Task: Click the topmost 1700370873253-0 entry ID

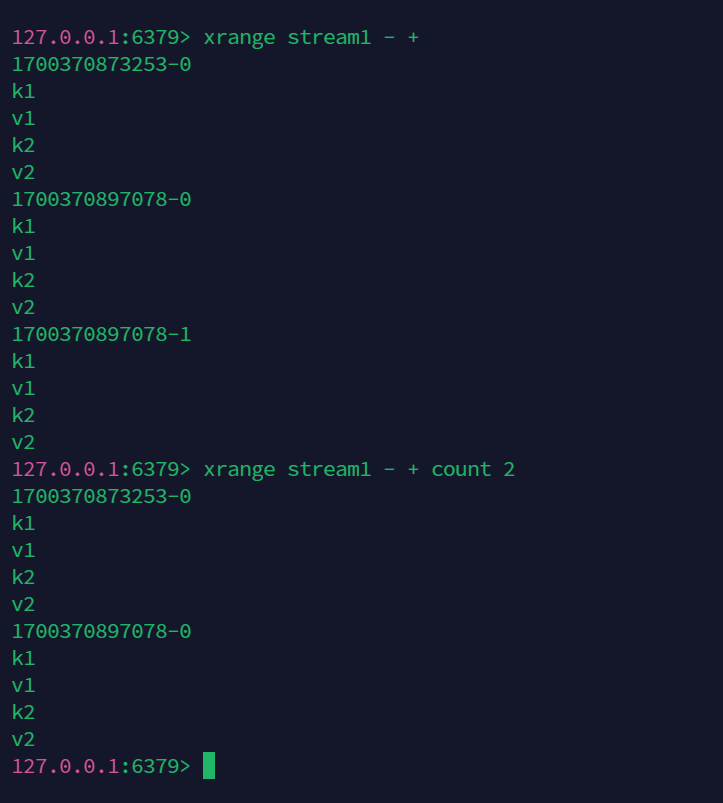Action: coord(101,65)
